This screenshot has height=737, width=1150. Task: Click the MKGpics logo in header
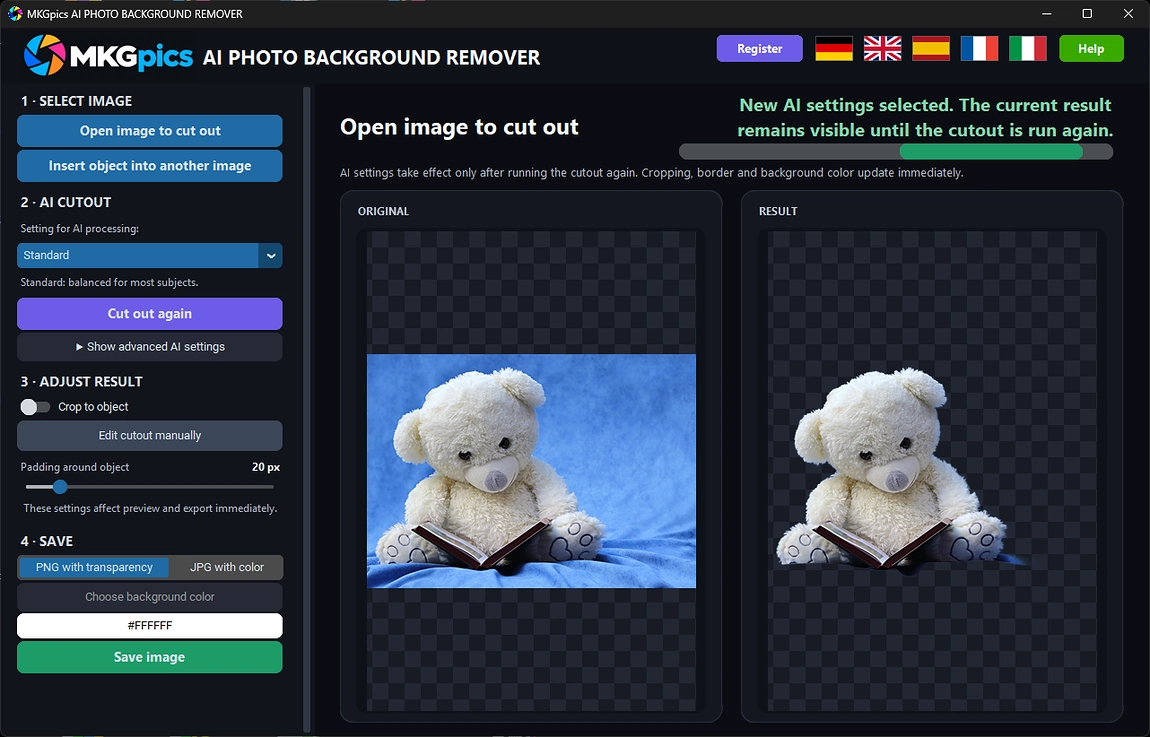point(108,56)
